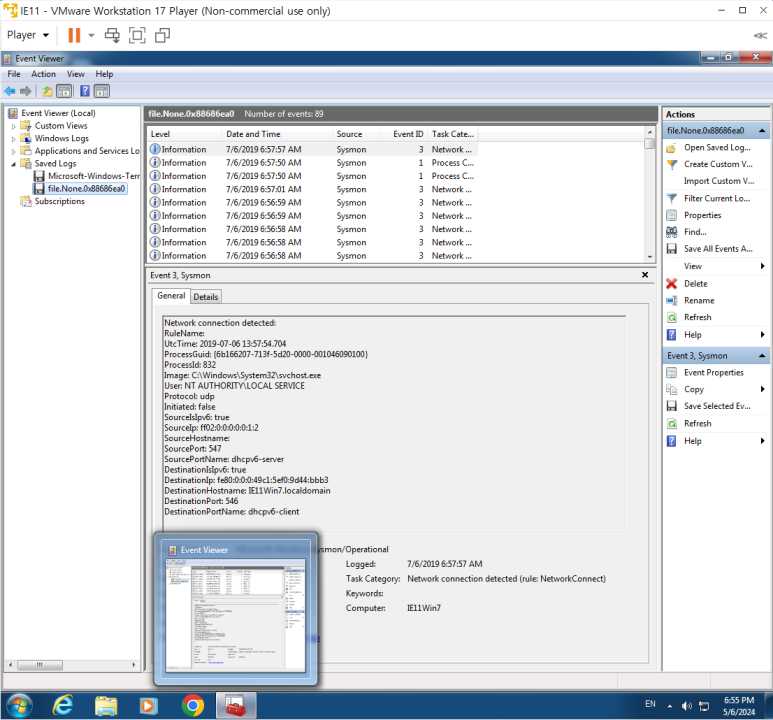Click the Up one level folder icon
Viewport: 773px width, 720px height.
[47, 91]
